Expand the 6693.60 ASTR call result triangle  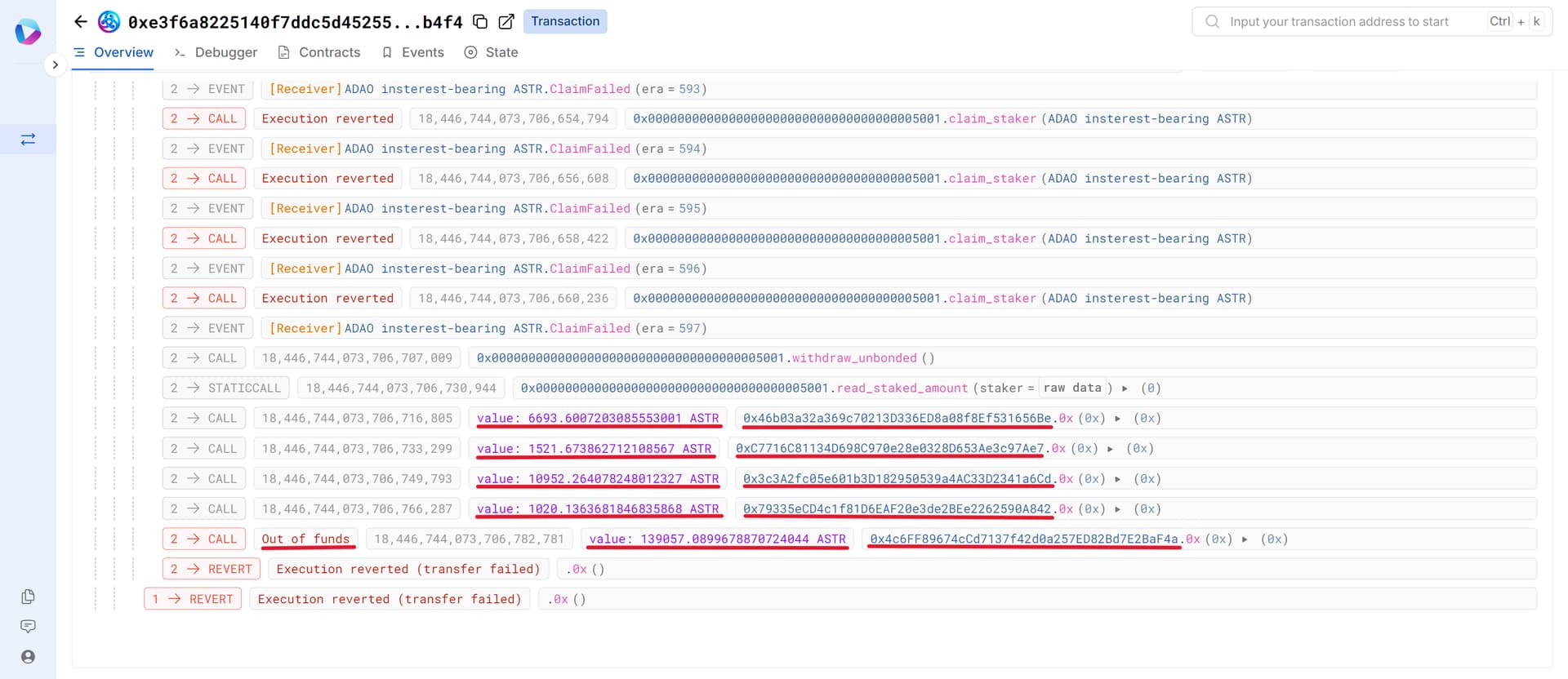[1118, 419]
